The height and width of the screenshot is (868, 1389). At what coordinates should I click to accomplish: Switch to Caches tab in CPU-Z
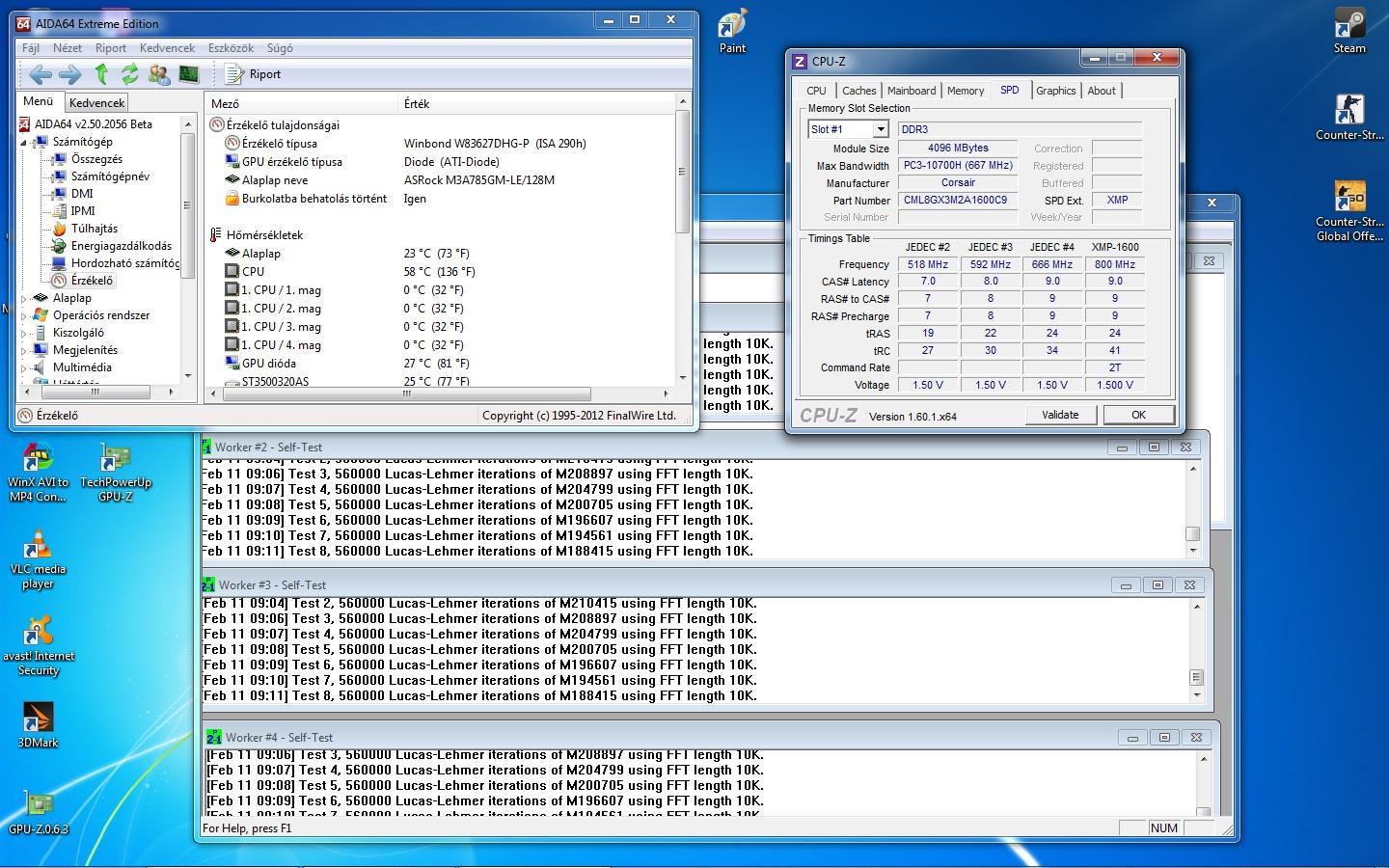click(x=859, y=91)
